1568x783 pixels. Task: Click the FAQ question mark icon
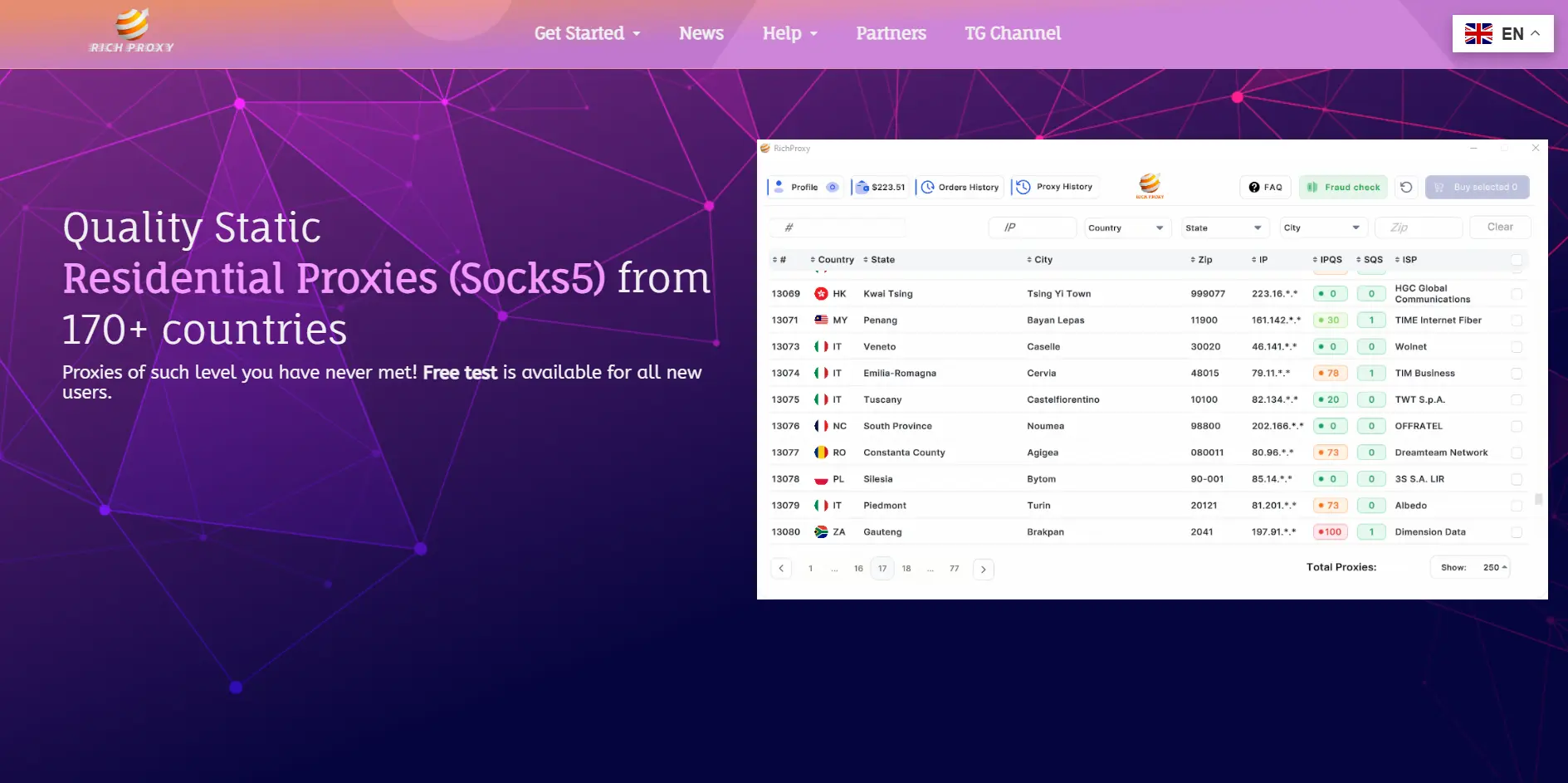pos(1254,187)
